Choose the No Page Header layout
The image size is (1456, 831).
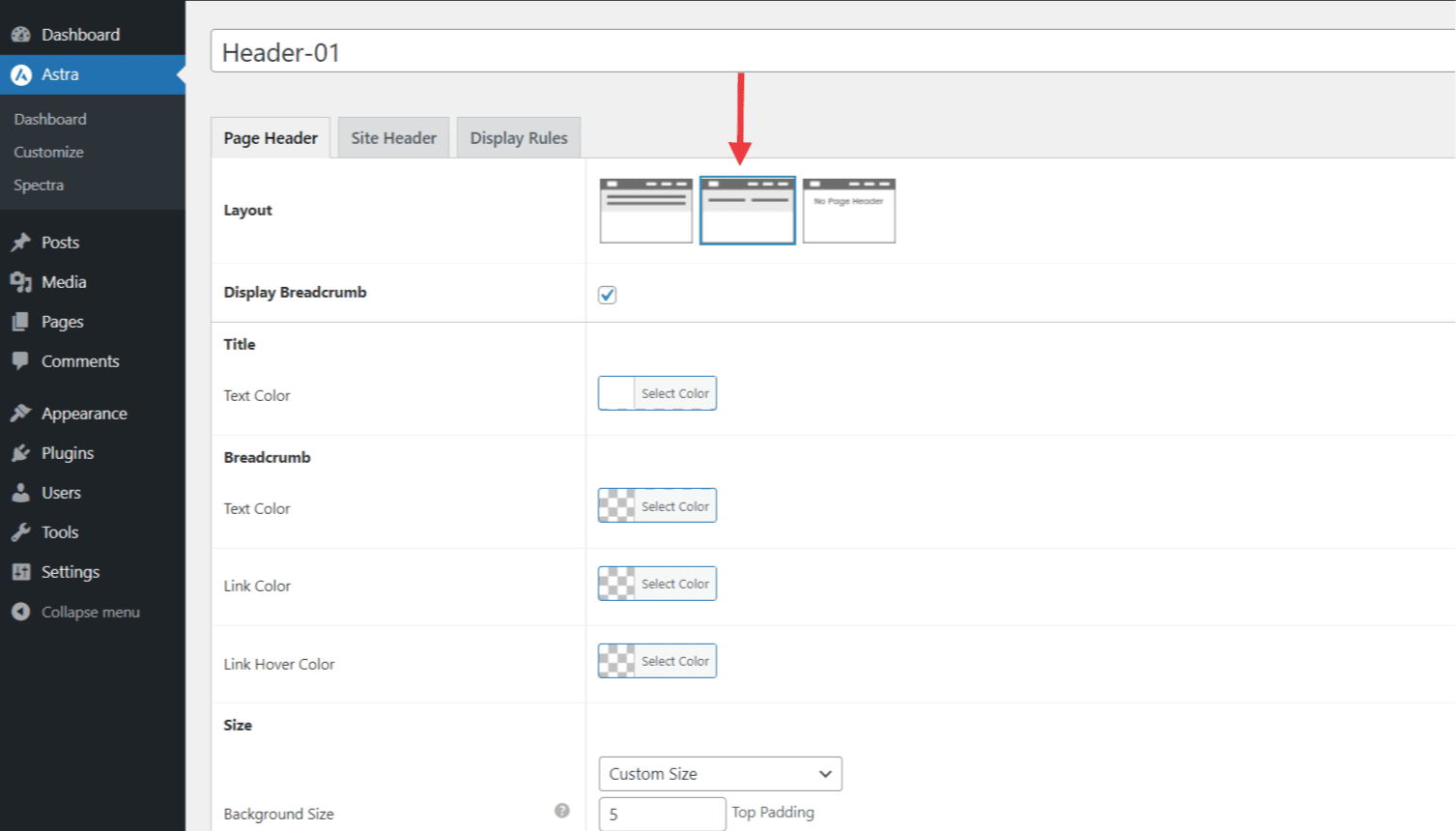coord(849,211)
